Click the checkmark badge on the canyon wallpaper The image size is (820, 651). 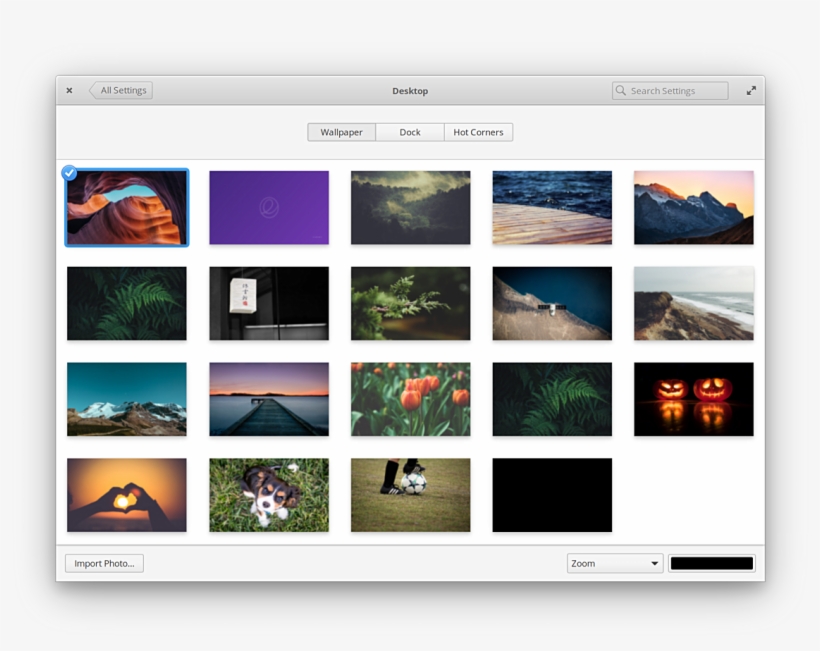point(69,173)
